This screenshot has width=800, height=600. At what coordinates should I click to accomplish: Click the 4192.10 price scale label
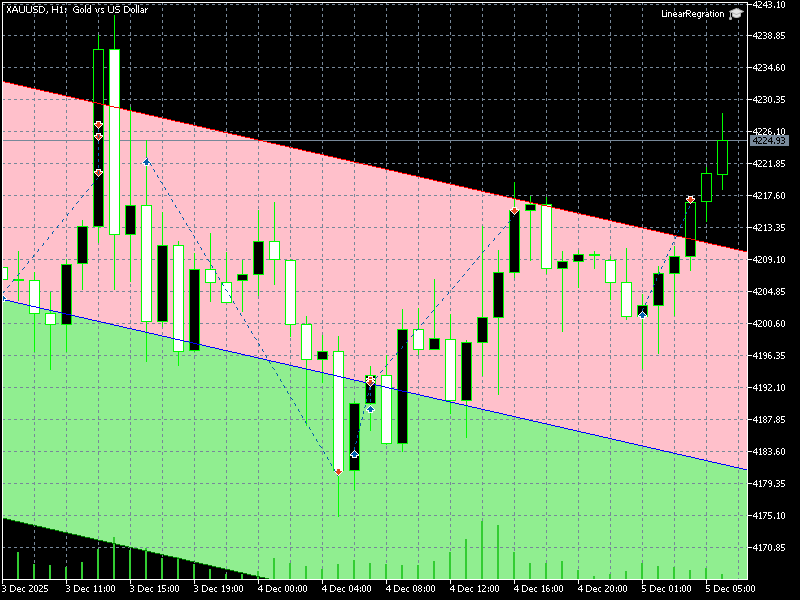(x=769, y=388)
